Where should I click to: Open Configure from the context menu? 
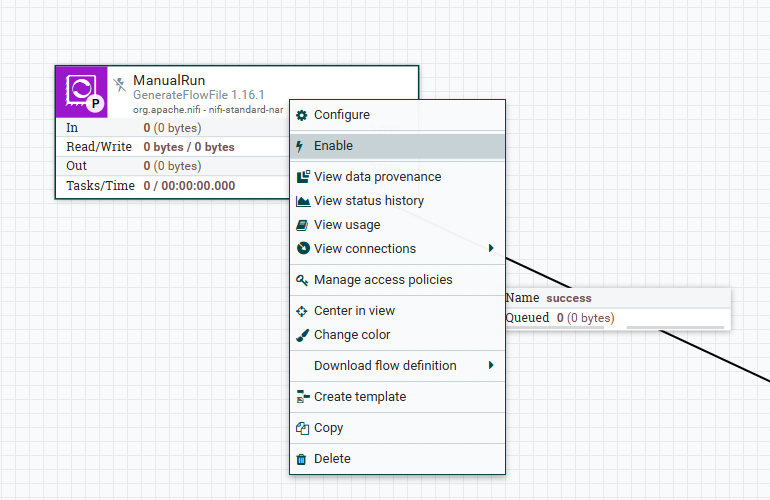397,115
